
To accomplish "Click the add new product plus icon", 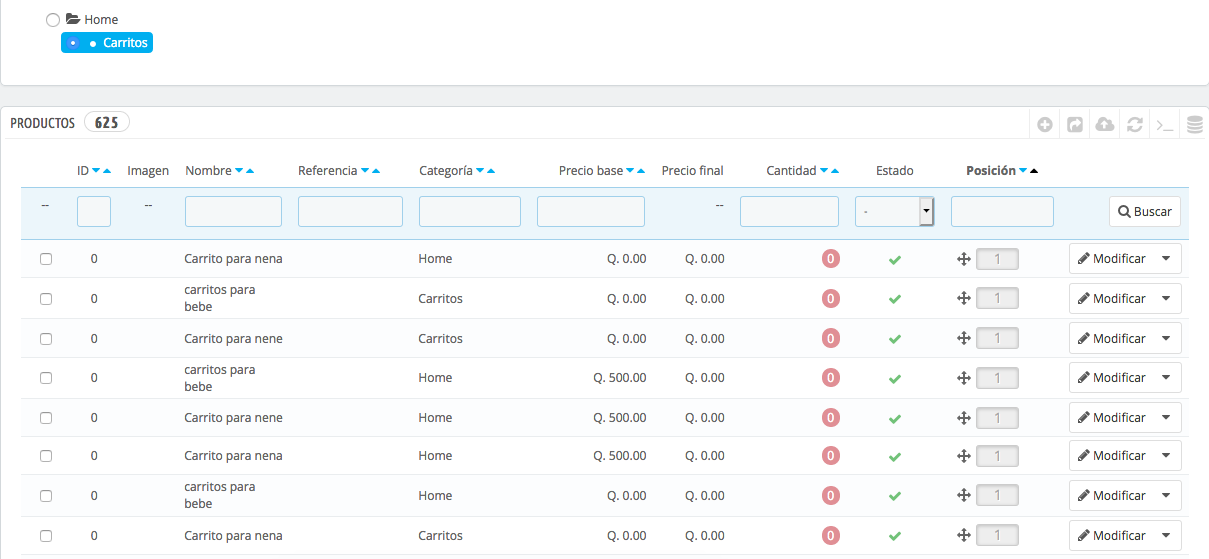I will click(1045, 125).
